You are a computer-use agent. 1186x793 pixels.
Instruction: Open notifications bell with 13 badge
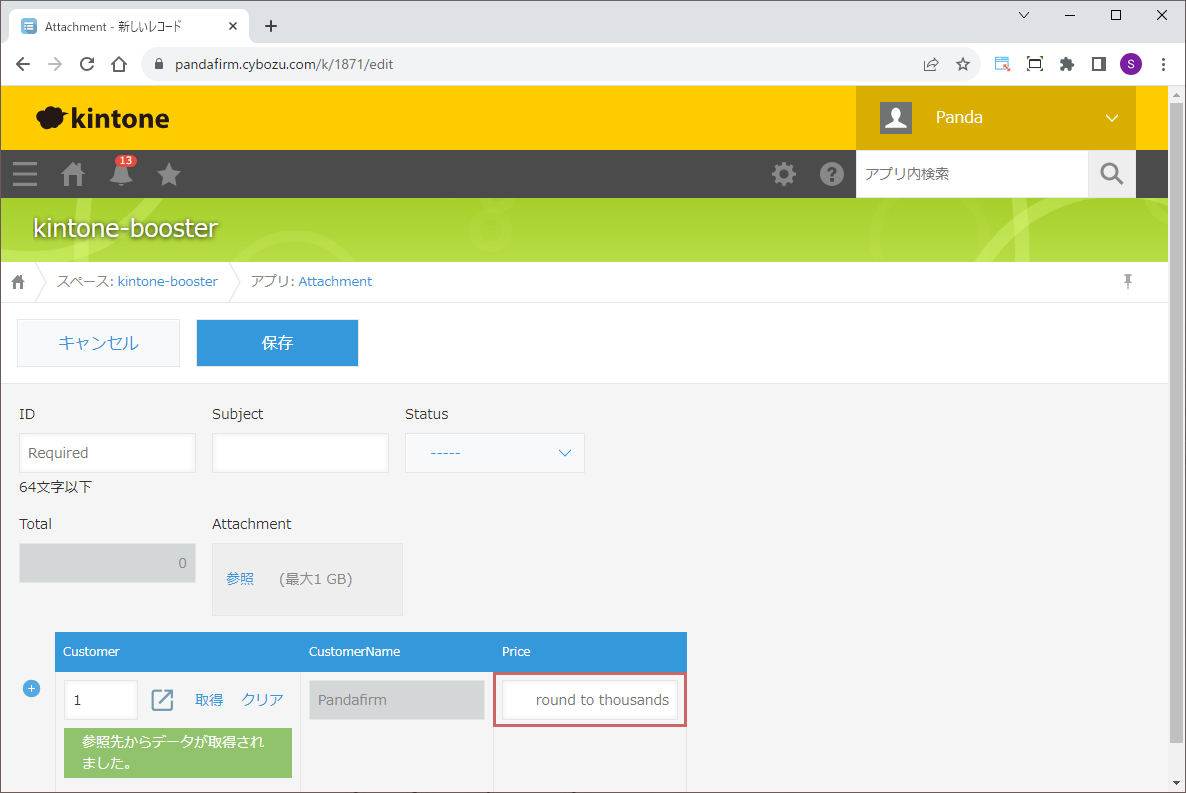tap(121, 174)
